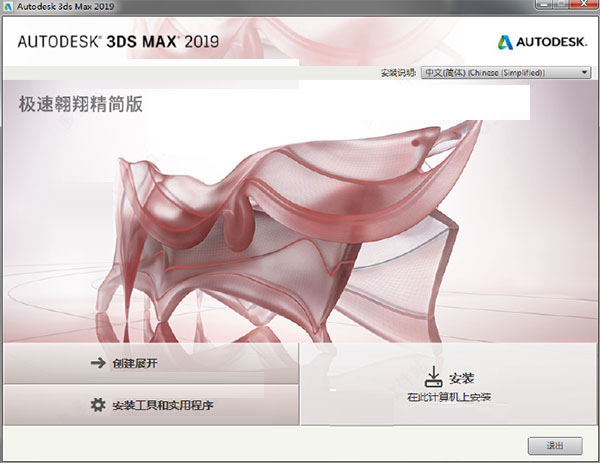Close the Autodesk 3ds Max 2019 window
600x463 pixels.
pyautogui.click(x=584, y=5)
